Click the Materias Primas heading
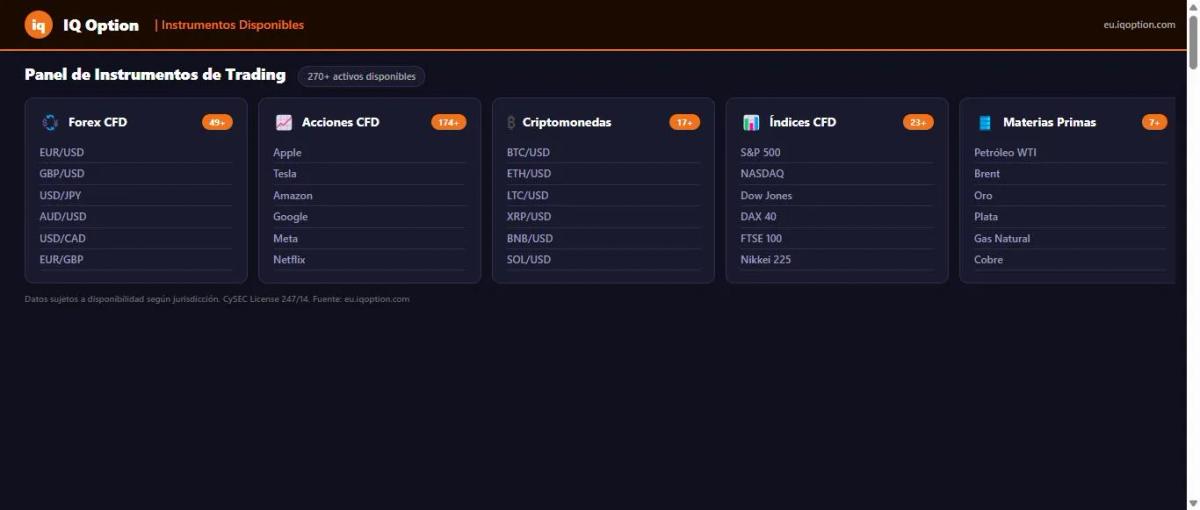The height and width of the screenshot is (510, 1200). point(1050,122)
